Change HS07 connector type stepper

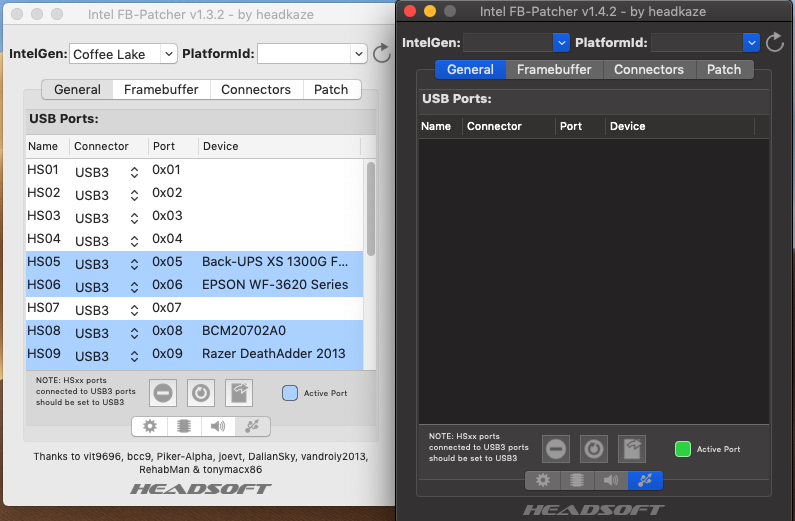coord(134,310)
